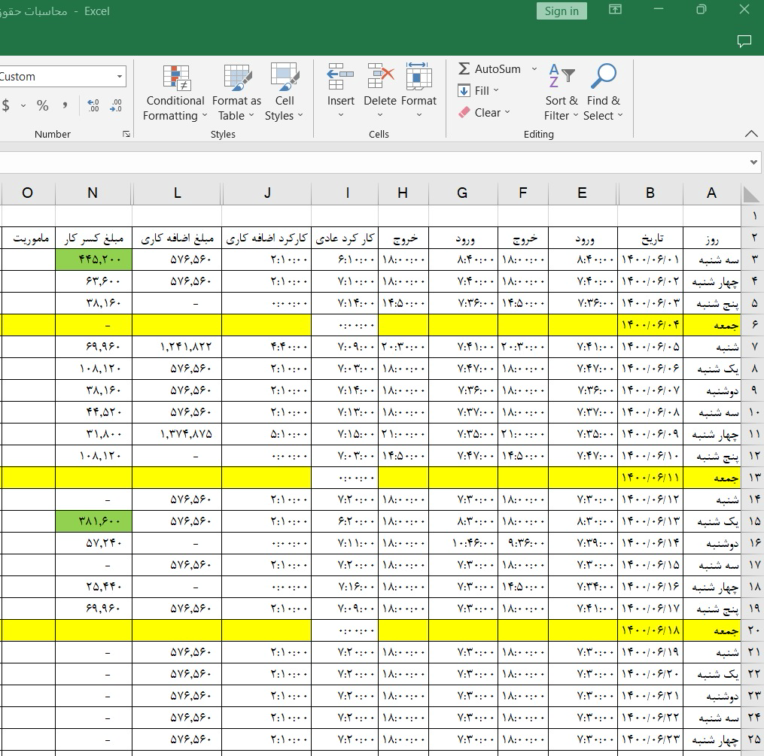
Task: Click the Sign in button
Action: pos(561,11)
